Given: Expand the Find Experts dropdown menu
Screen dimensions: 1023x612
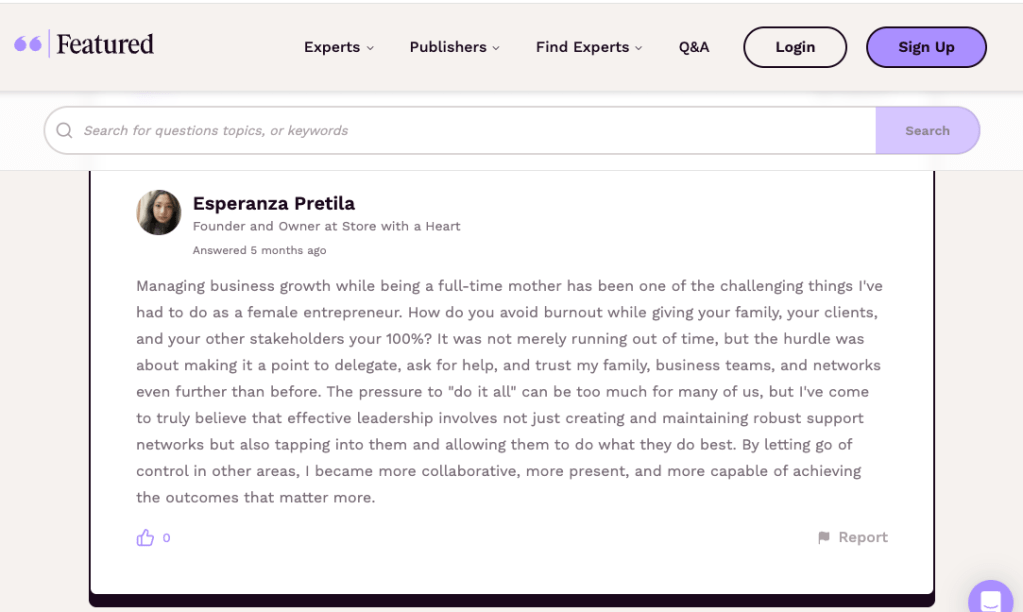Looking at the screenshot, I should tap(588, 47).
